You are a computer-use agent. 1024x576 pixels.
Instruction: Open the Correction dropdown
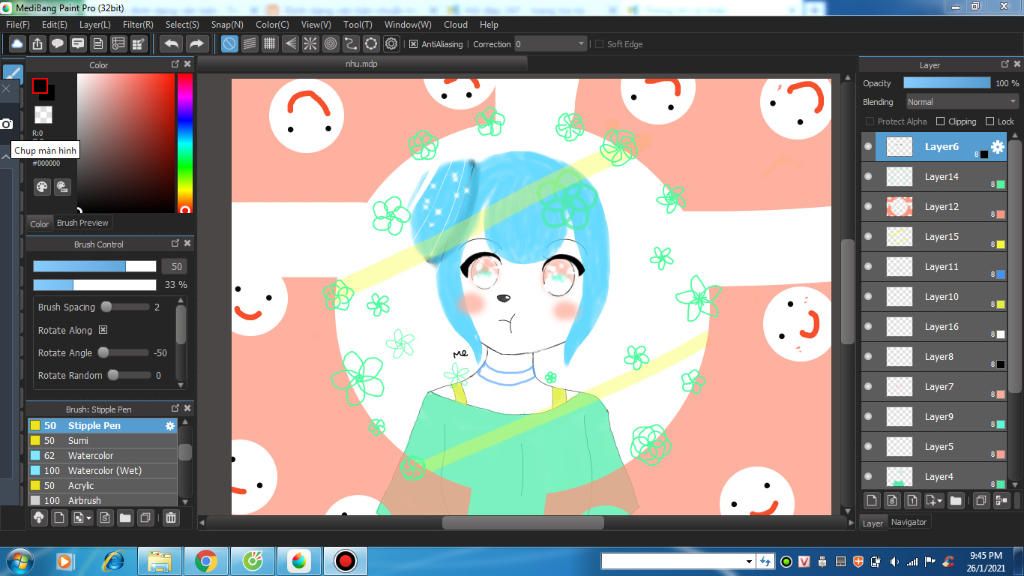click(550, 44)
